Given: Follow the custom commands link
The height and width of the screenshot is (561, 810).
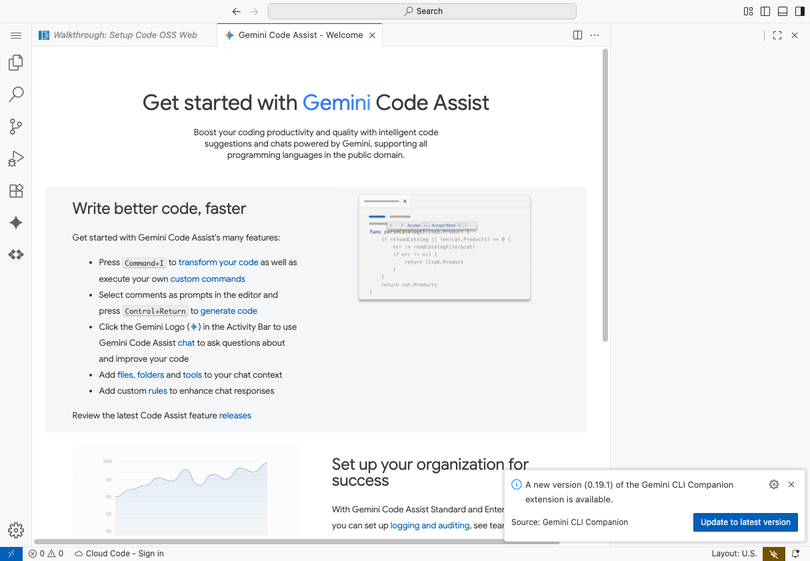Looking at the screenshot, I should pos(208,279).
